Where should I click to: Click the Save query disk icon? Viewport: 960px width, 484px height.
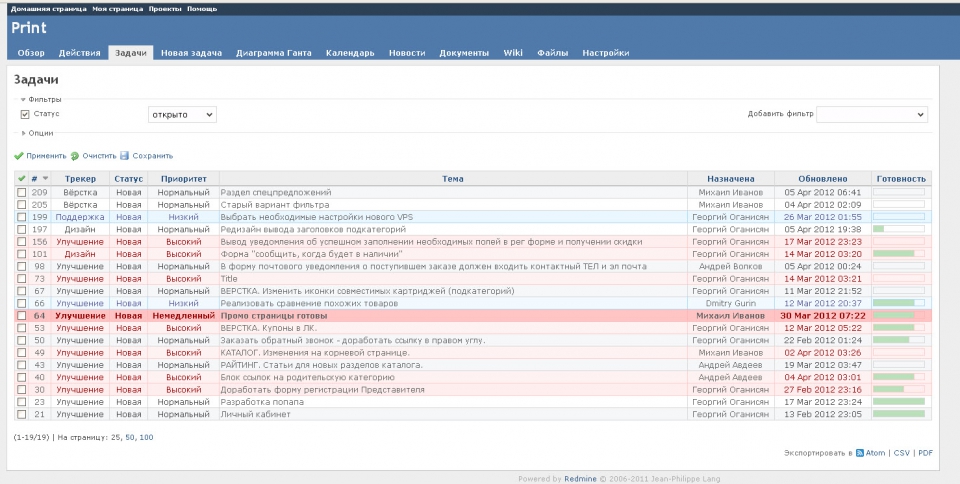125,156
